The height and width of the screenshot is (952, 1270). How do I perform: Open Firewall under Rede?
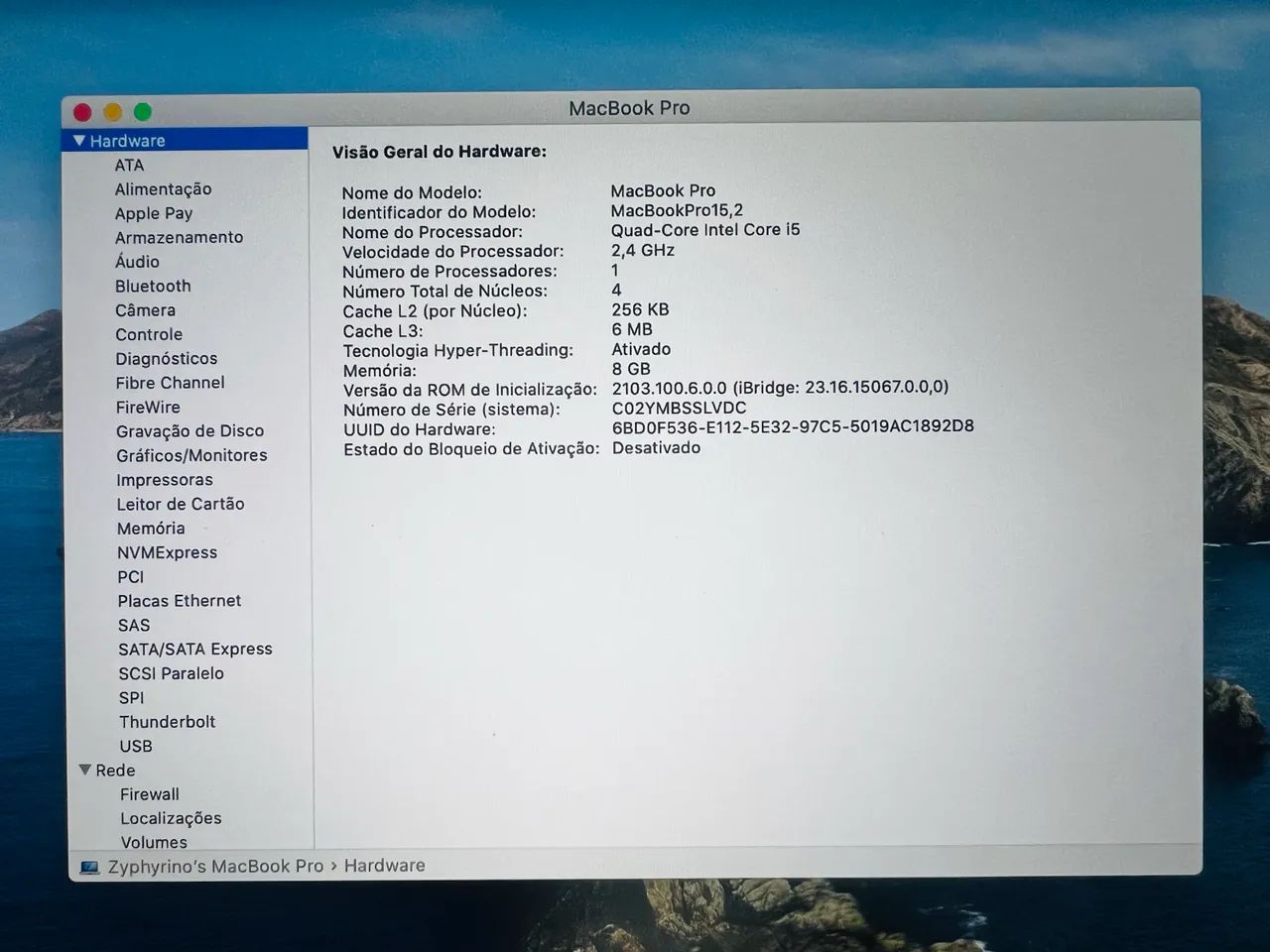(150, 793)
